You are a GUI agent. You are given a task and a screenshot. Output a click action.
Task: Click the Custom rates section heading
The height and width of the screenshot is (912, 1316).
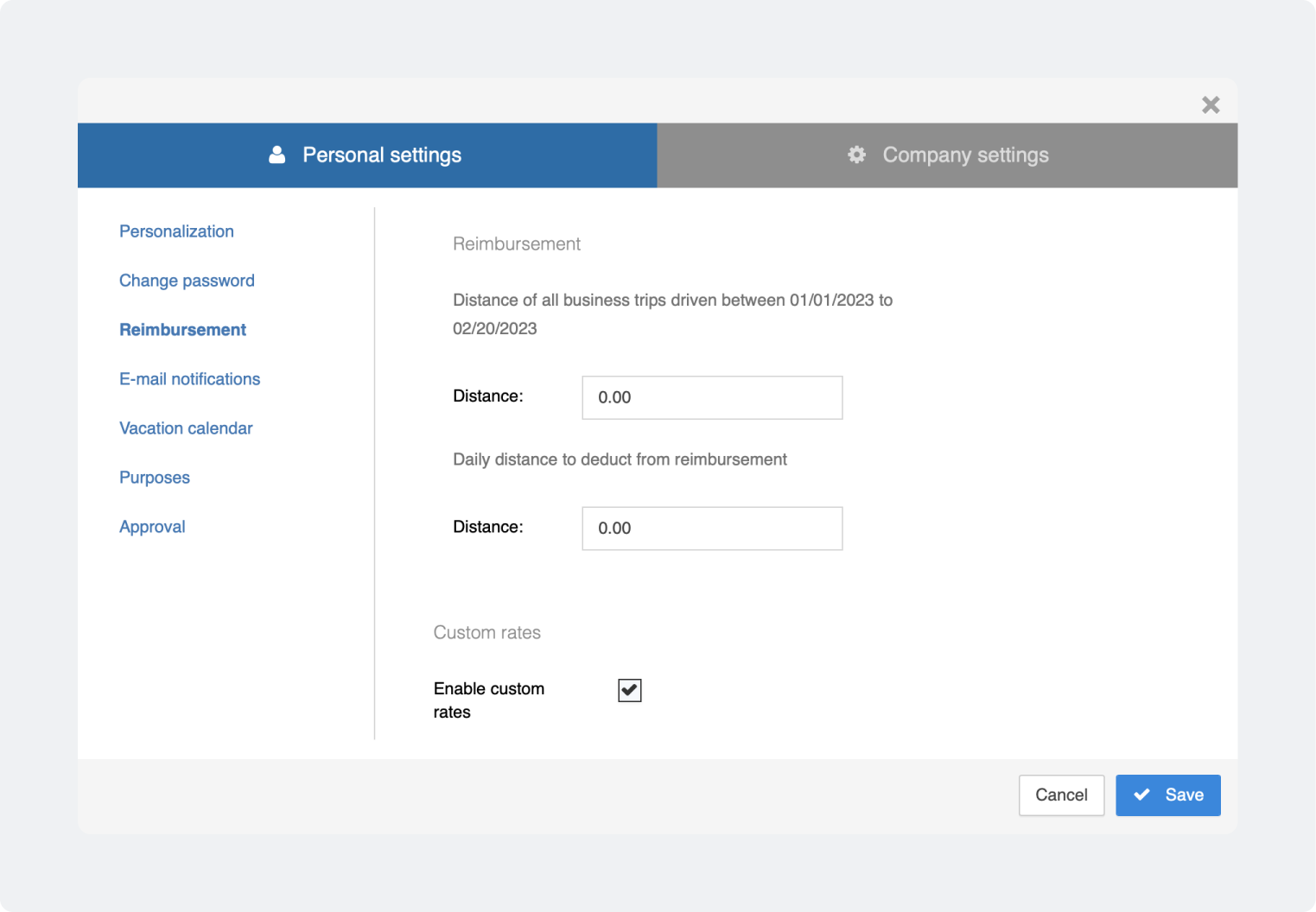[x=486, y=632]
